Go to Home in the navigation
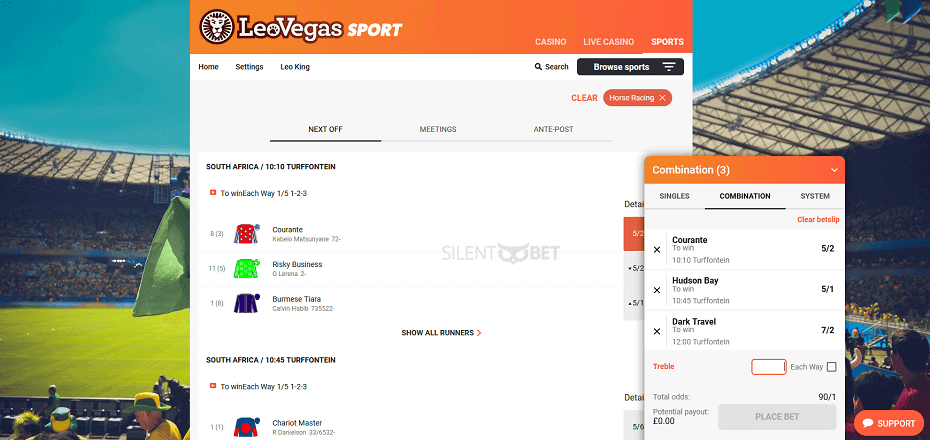The height and width of the screenshot is (440, 930). point(208,67)
